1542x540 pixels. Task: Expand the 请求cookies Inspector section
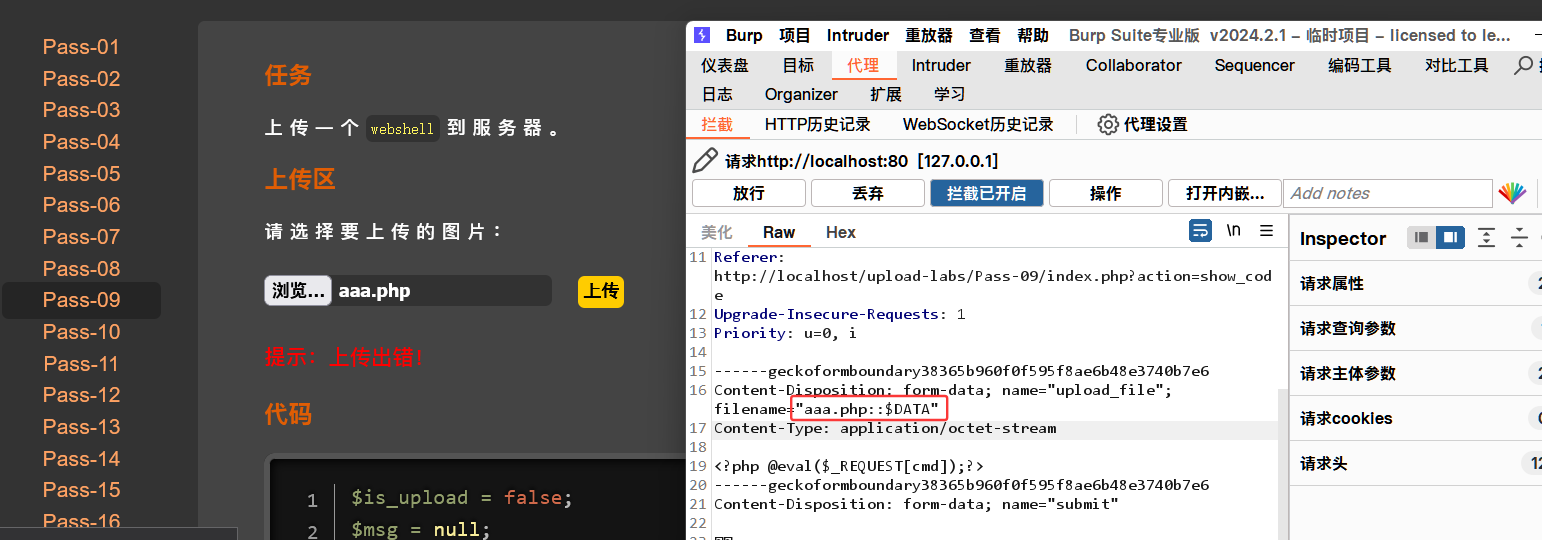[x=1416, y=418]
